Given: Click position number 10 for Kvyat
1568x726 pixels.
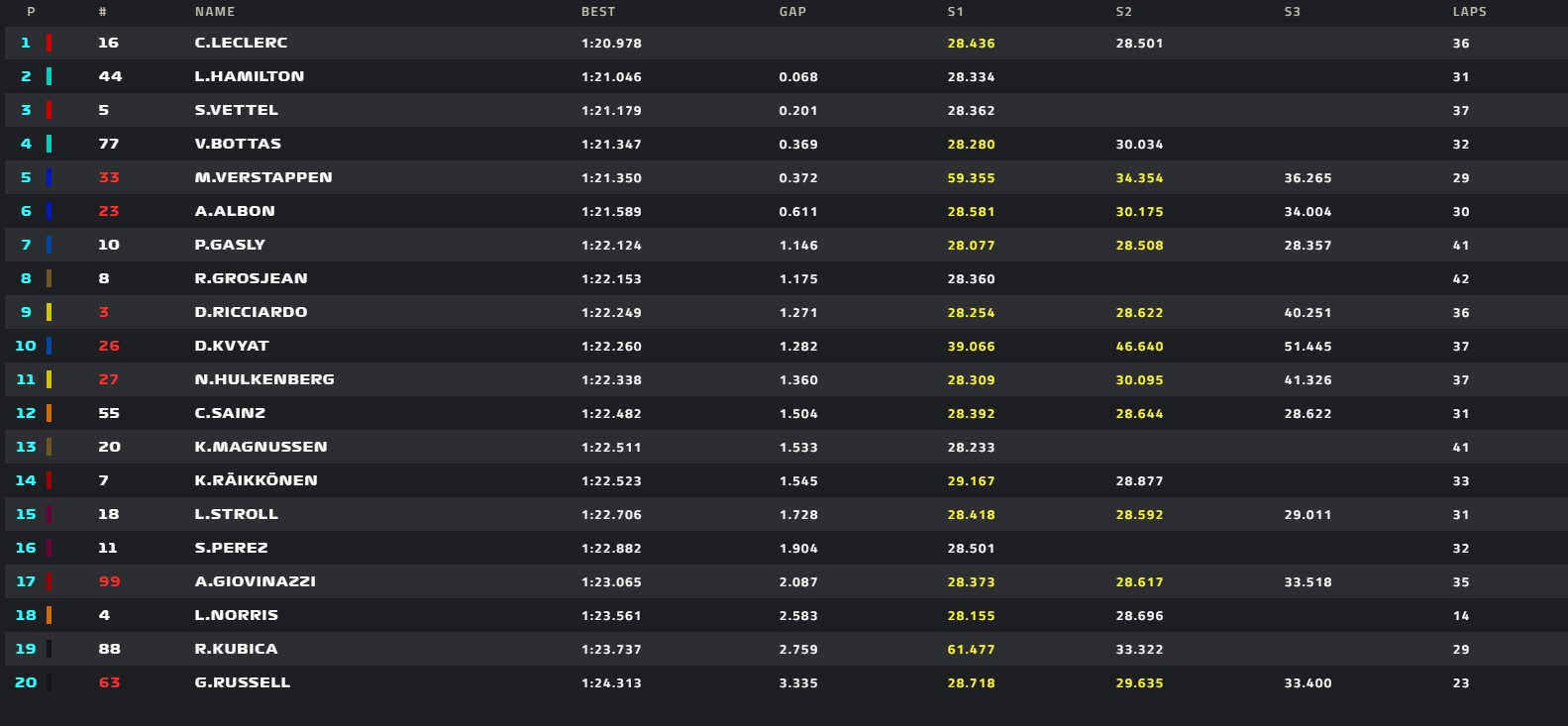Looking at the screenshot, I should pos(26,346).
